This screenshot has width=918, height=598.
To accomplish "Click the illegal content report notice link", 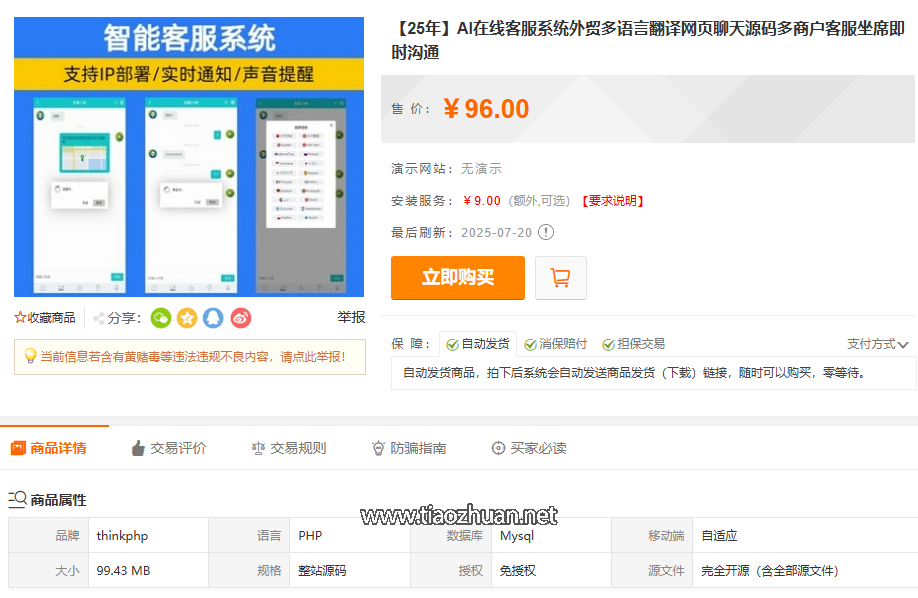I will (x=193, y=357).
